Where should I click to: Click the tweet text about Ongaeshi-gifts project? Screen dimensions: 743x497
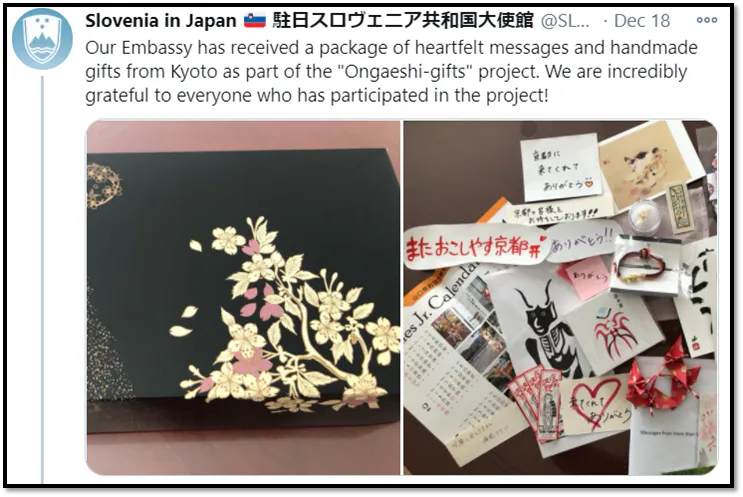point(391,72)
